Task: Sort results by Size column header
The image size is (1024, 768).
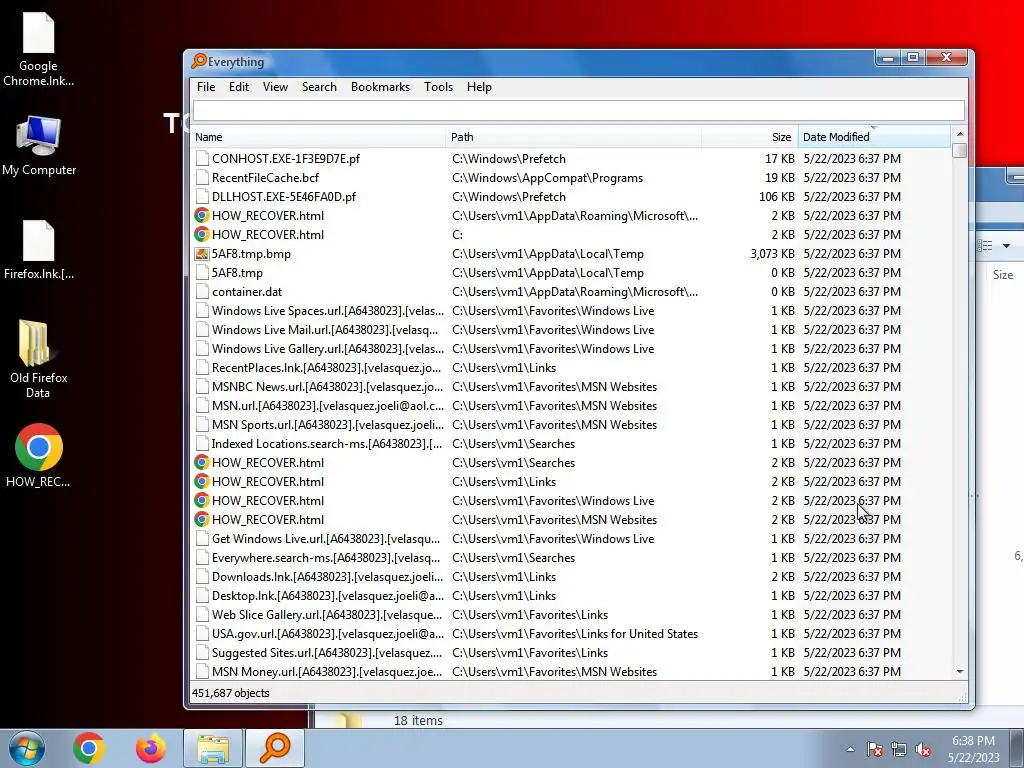Action: click(750, 137)
